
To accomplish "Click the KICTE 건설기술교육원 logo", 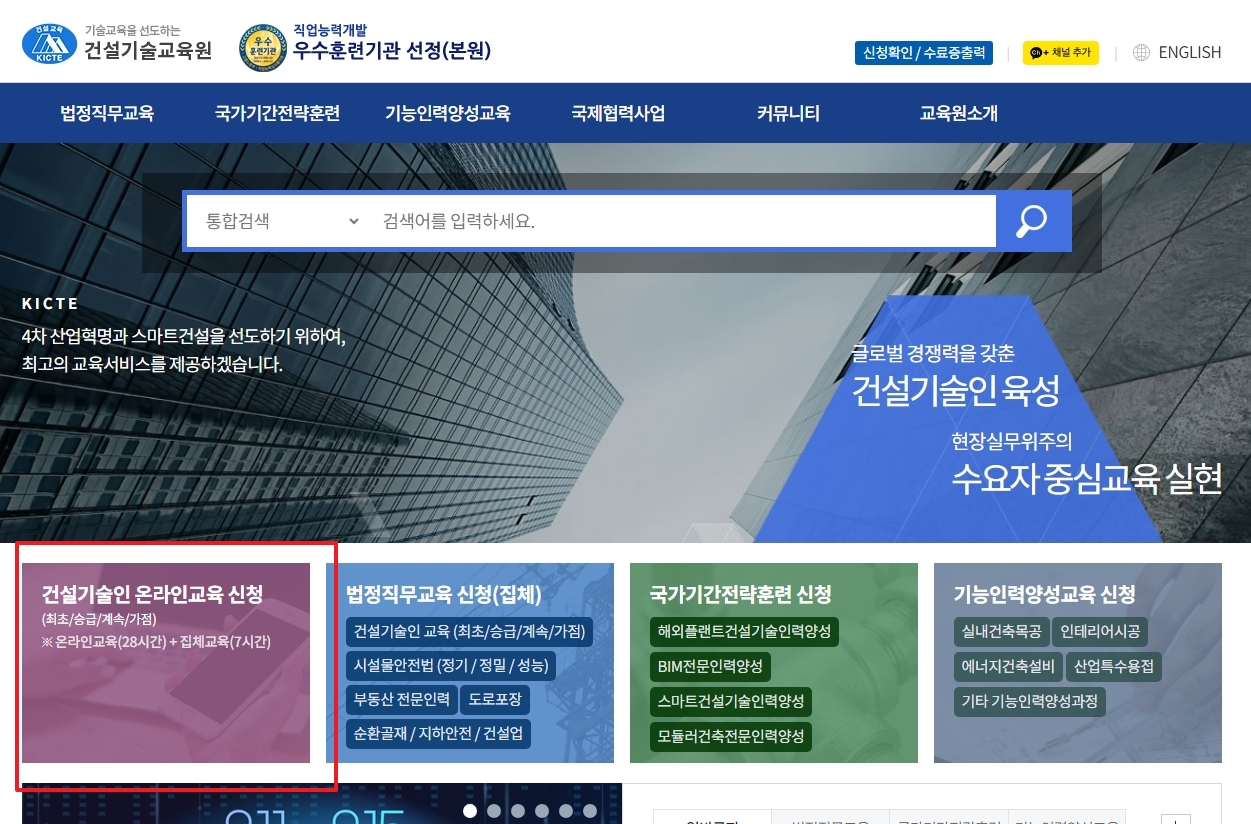I will 117,43.
